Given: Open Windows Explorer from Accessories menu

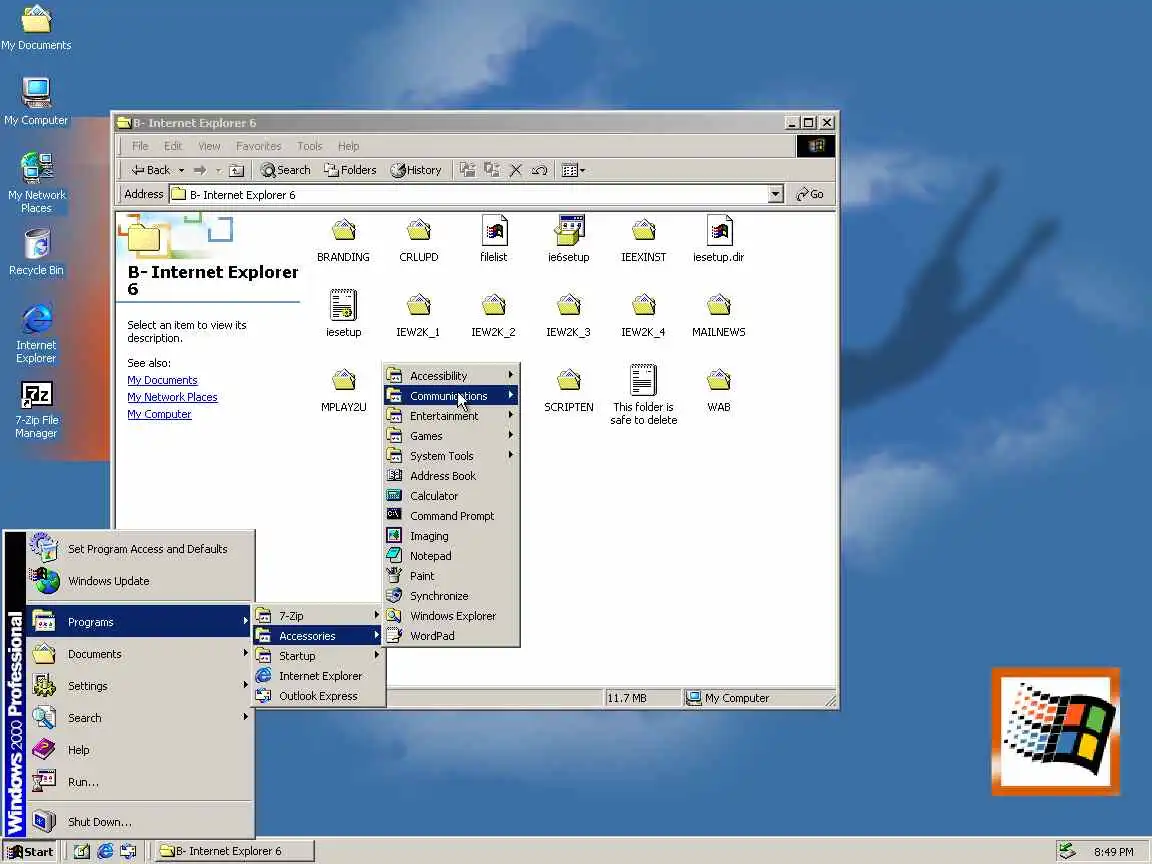Looking at the screenshot, I should 451,616.
